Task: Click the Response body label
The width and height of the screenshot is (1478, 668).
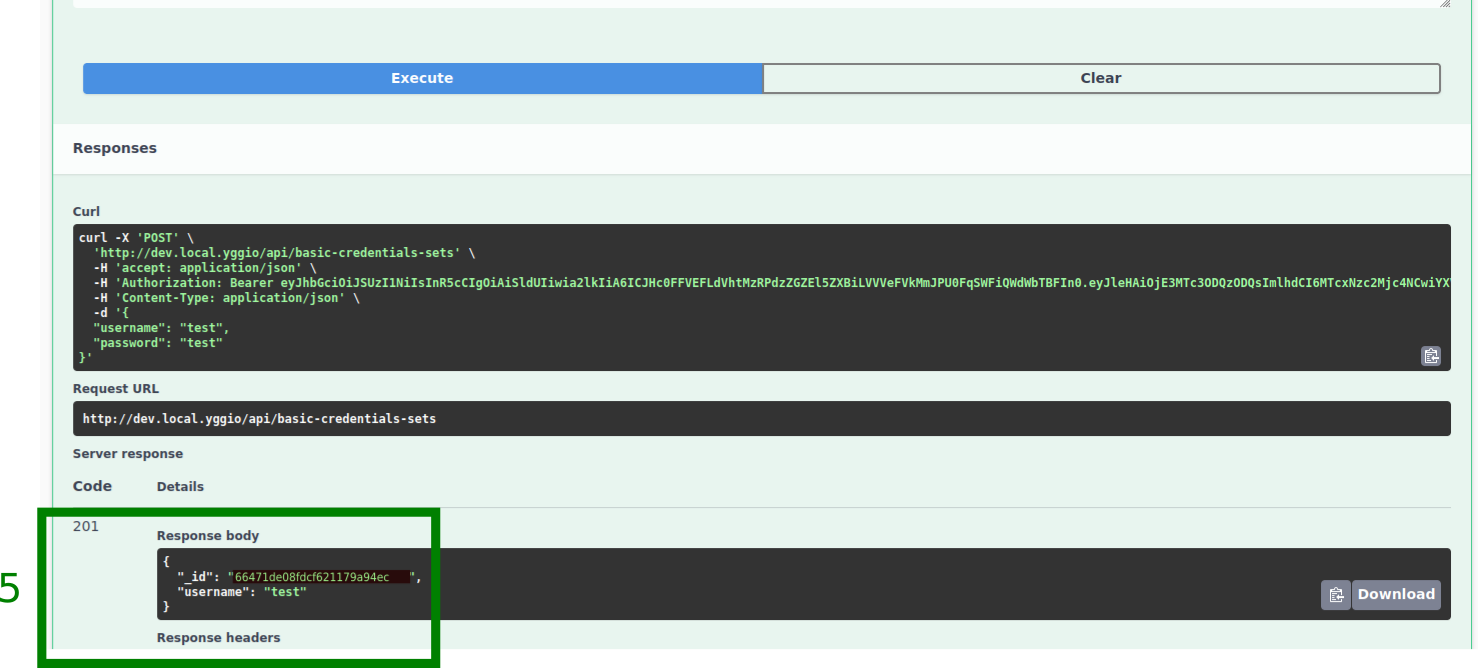Action: coord(208,536)
